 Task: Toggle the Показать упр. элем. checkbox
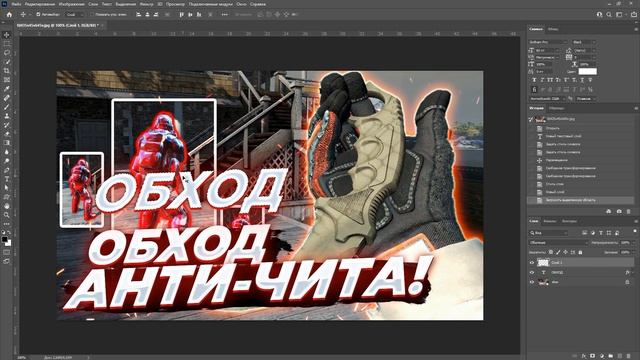(x=92, y=14)
